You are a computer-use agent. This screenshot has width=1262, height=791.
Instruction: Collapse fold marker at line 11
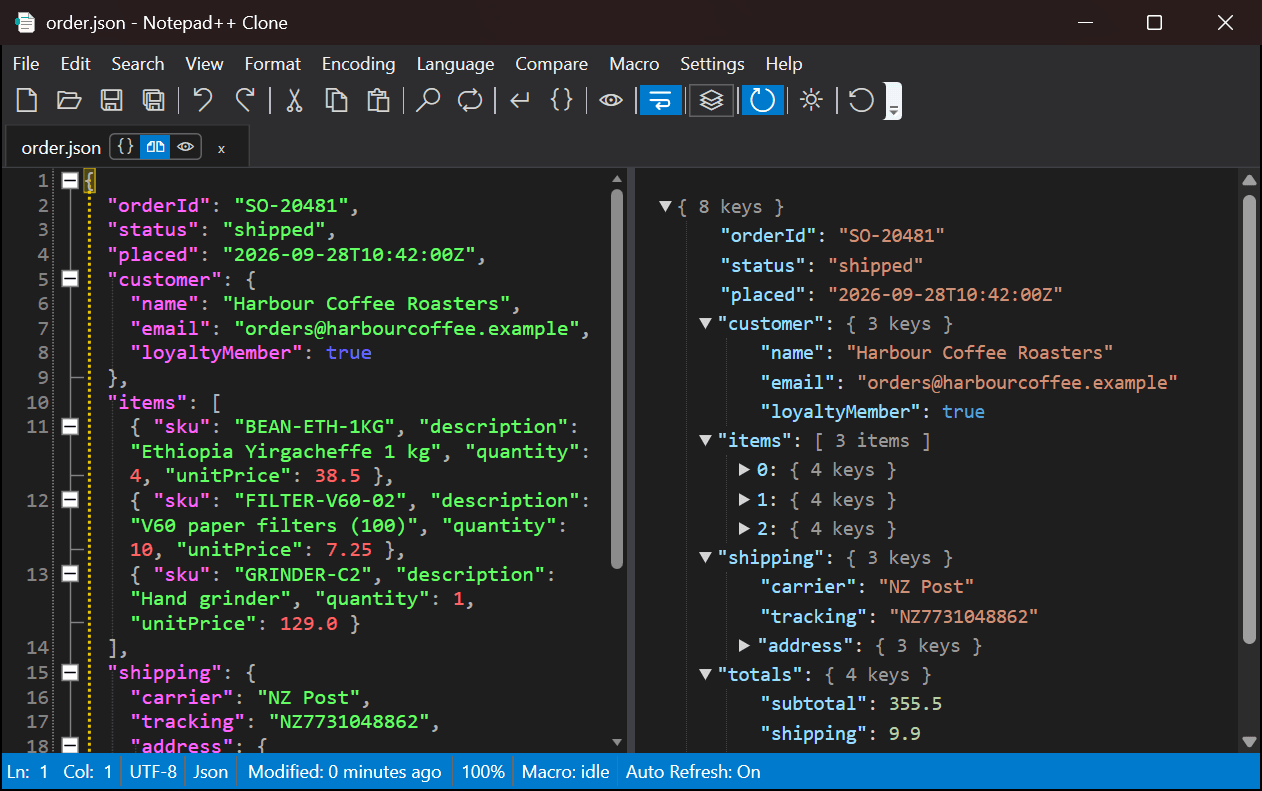(70, 426)
